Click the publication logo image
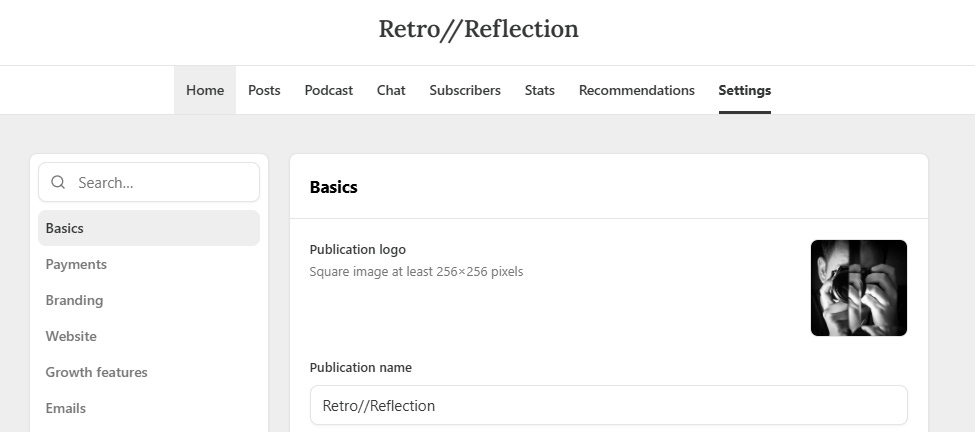 coord(859,288)
